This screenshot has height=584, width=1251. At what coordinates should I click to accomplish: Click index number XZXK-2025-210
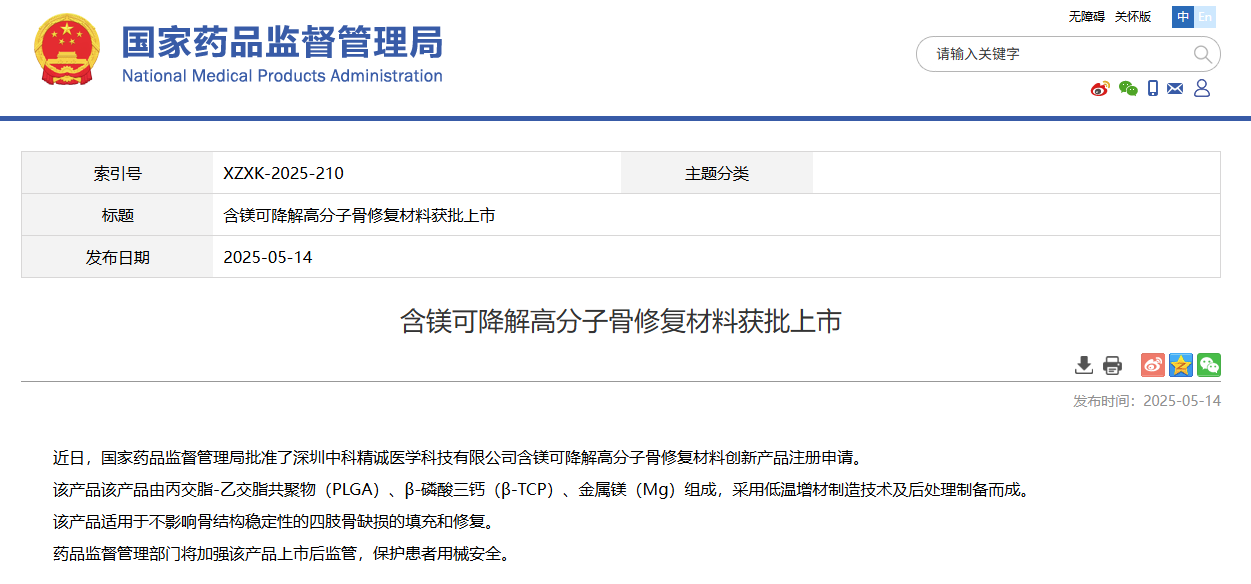pos(284,173)
